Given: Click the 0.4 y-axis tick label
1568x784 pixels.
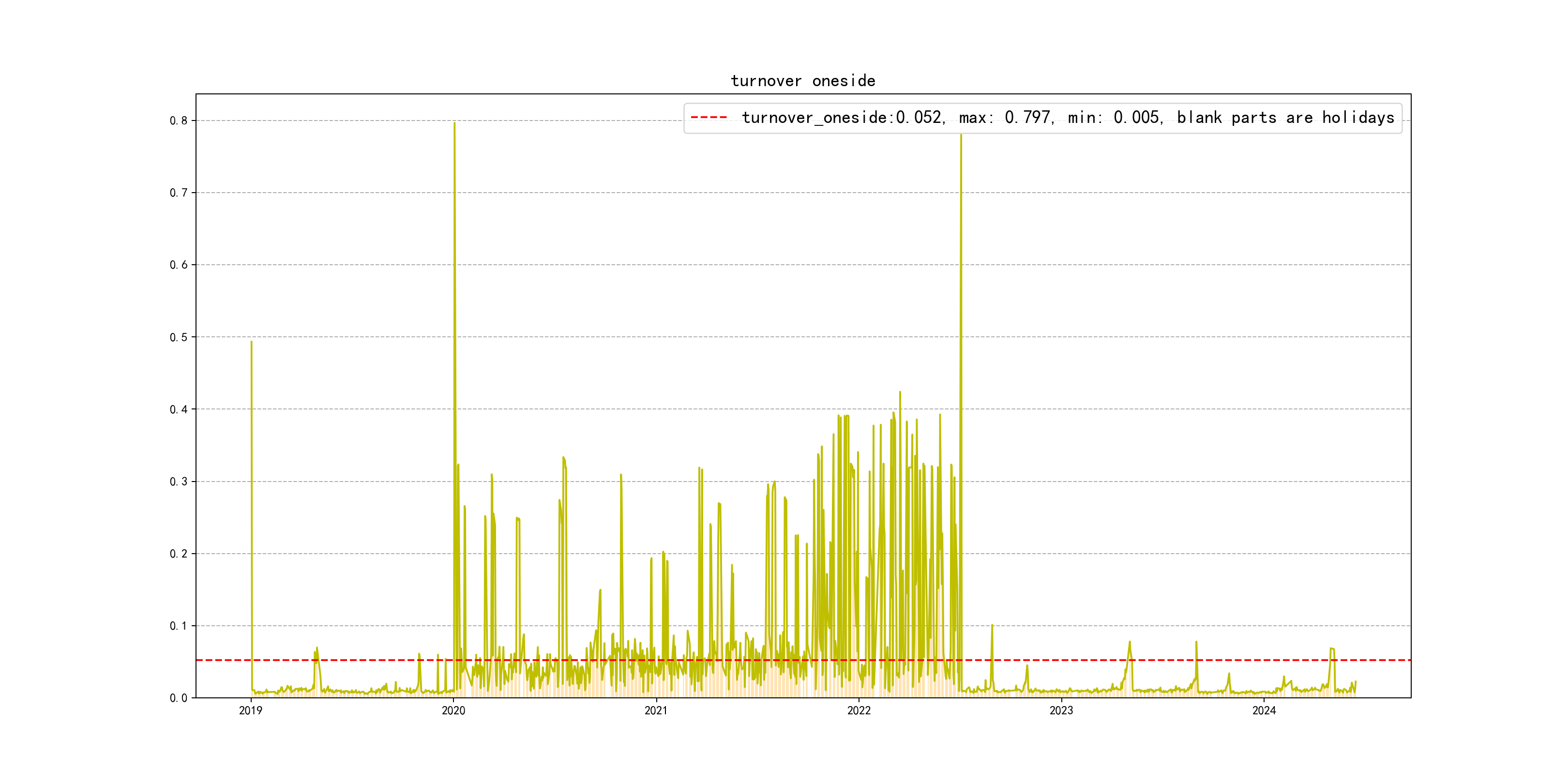Looking at the screenshot, I should pos(179,409).
